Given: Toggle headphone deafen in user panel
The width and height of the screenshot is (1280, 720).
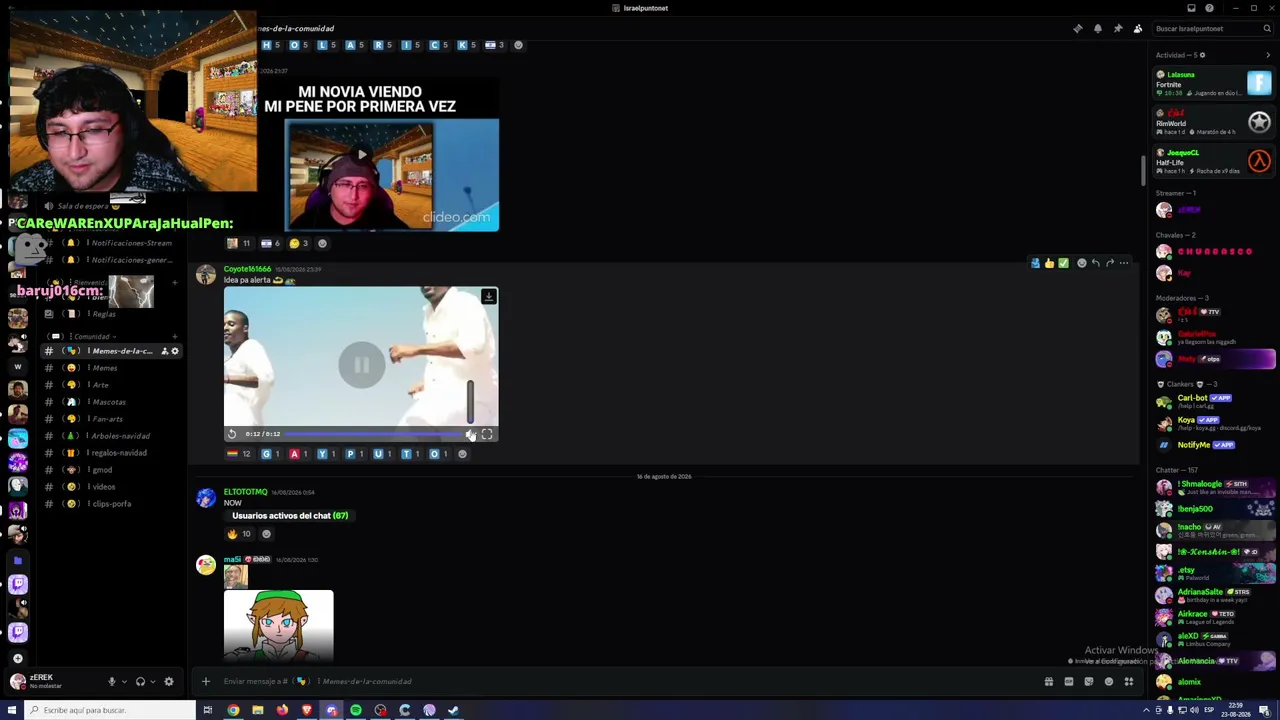Looking at the screenshot, I should click(140, 682).
